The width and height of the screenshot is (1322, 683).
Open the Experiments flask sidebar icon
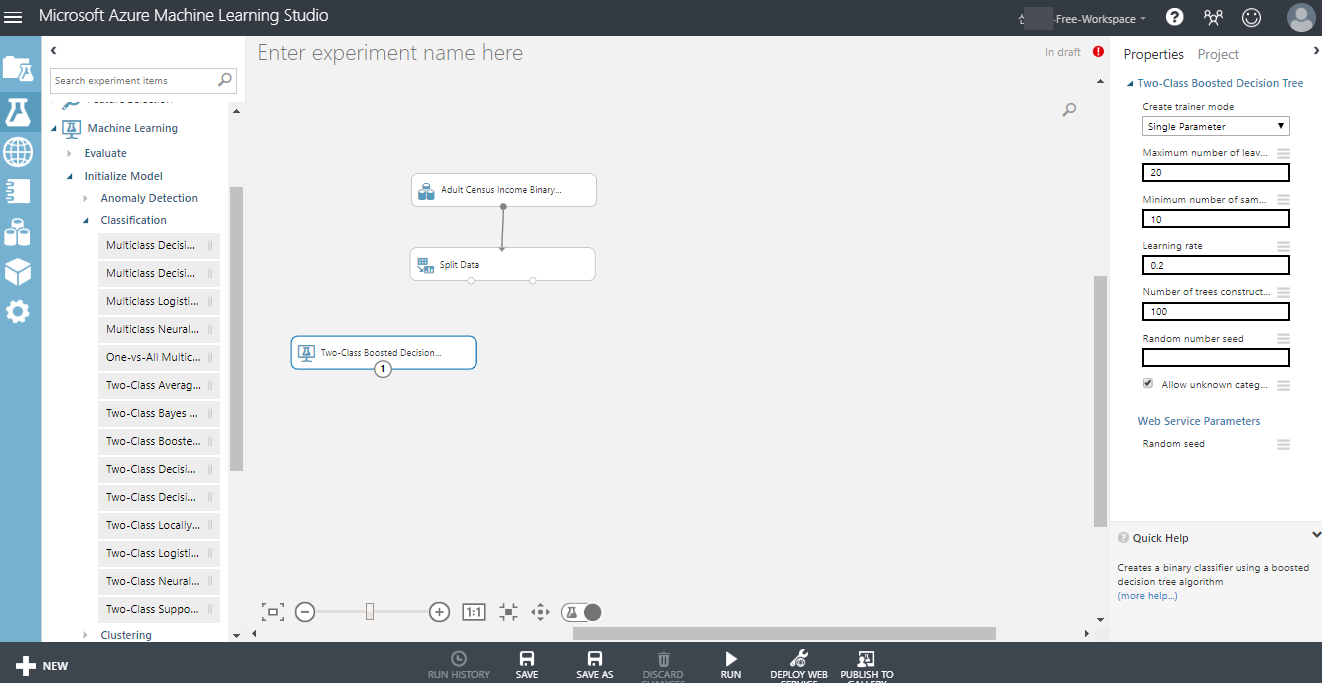18,111
